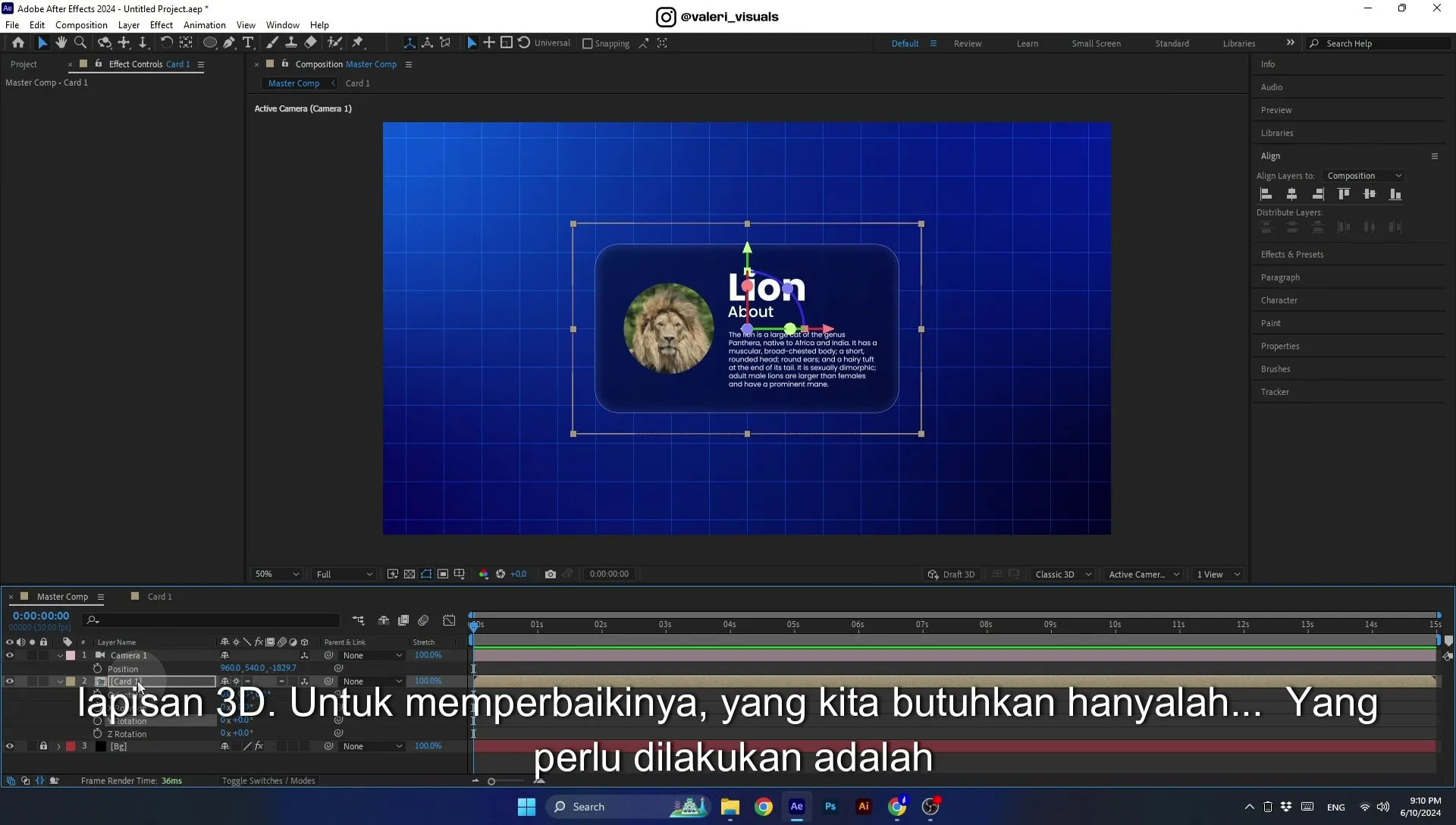This screenshot has height=825, width=1456.
Task: Open the Full resolution dropdown
Action: [x=344, y=574]
